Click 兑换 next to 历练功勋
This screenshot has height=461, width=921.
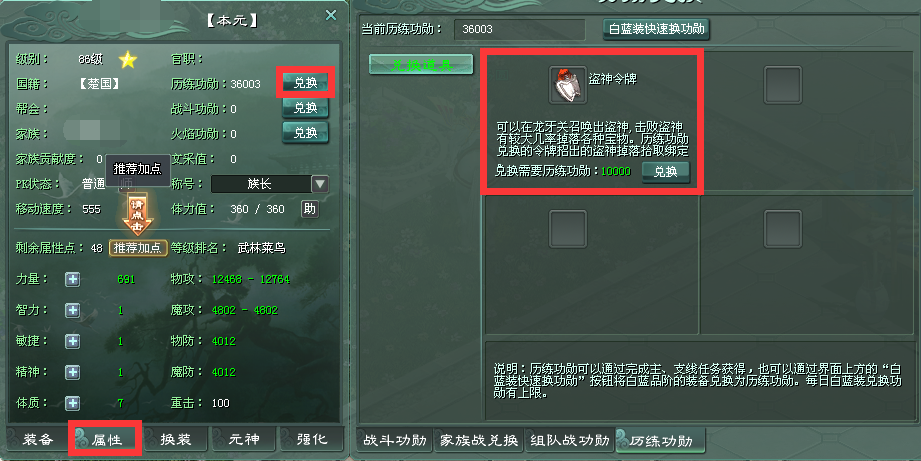point(305,83)
